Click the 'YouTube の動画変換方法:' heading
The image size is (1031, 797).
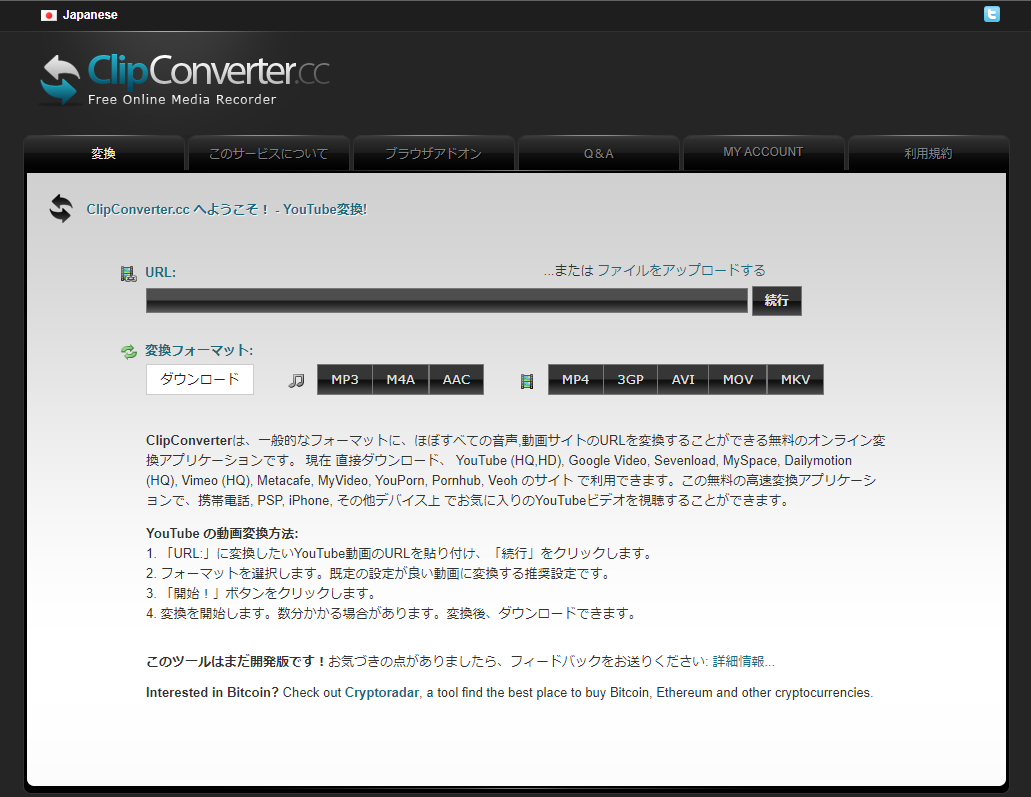[222, 533]
